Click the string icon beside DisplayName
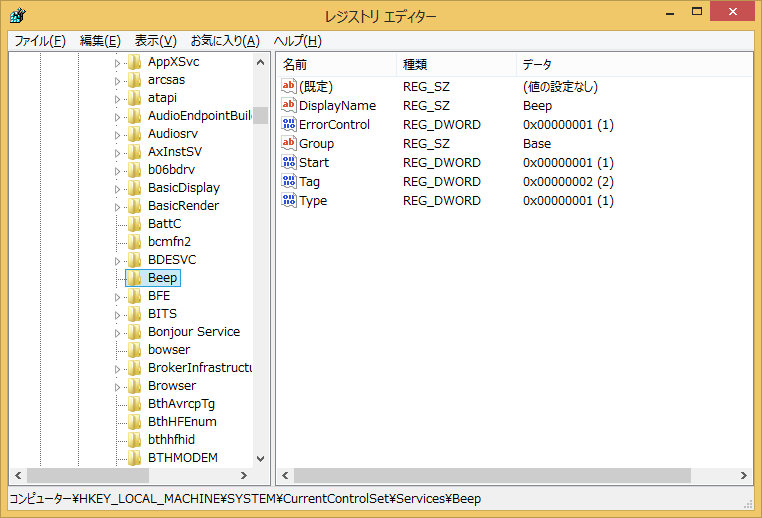Viewport: 762px width, 518px height. click(x=289, y=105)
